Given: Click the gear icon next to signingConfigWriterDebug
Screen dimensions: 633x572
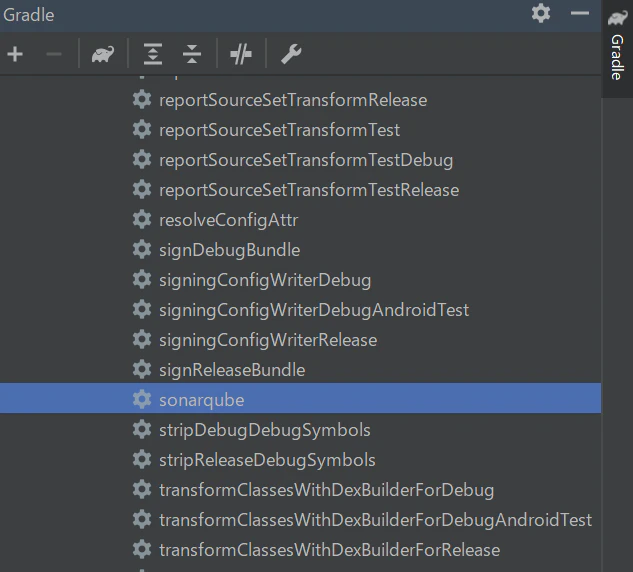Looking at the screenshot, I should point(142,279).
